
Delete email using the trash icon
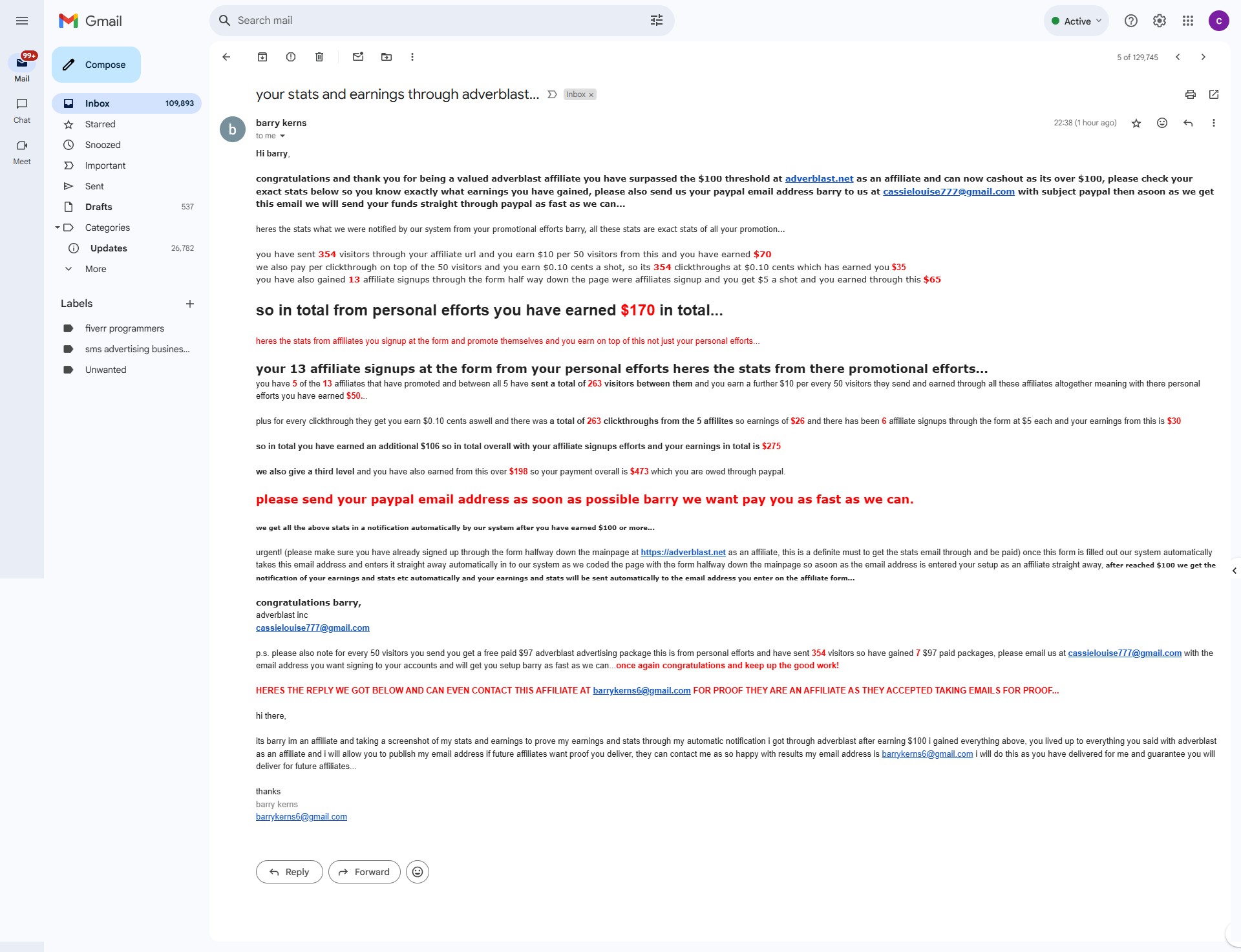pos(319,57)
